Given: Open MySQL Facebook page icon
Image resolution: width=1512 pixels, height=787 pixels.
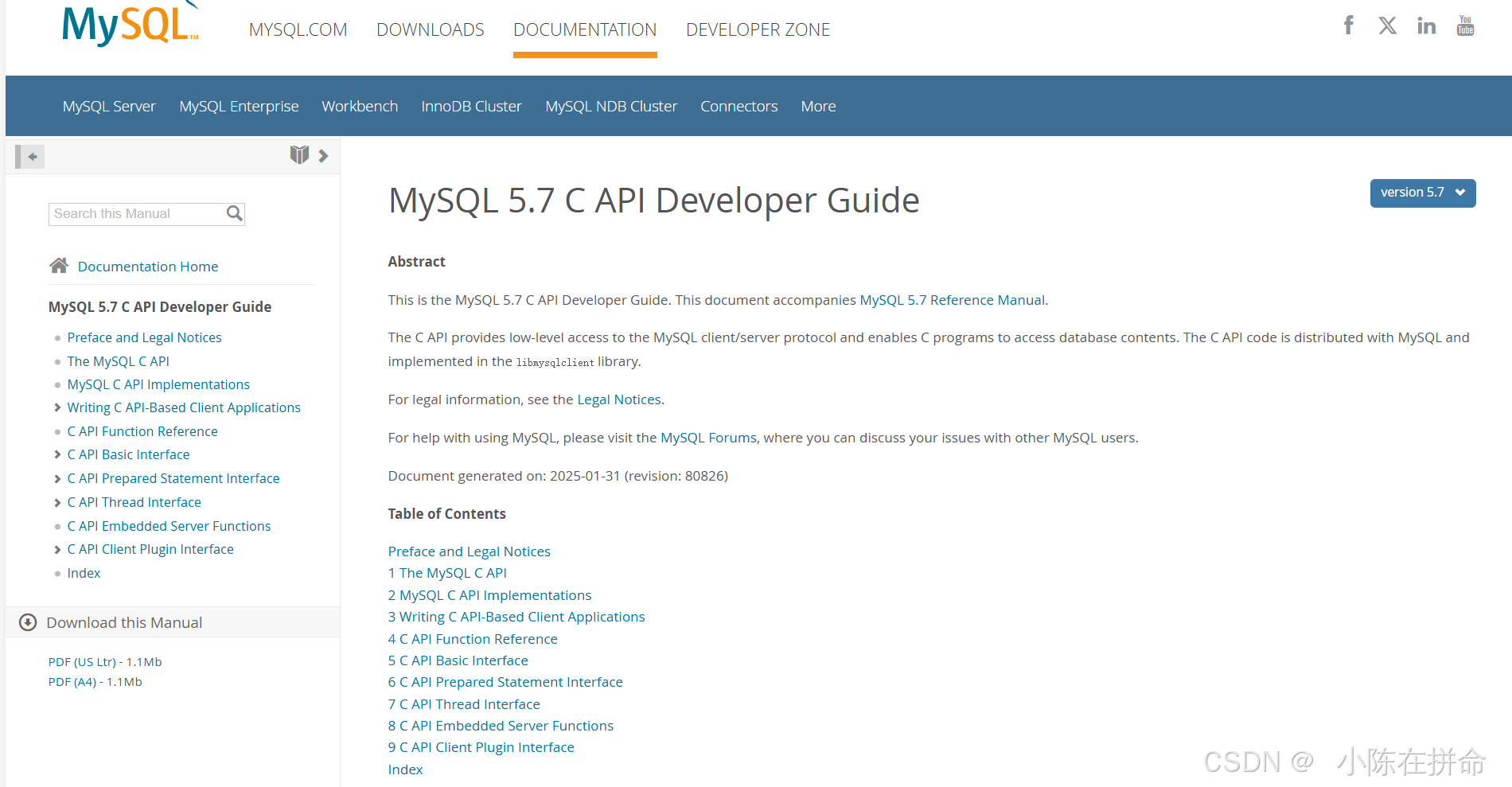Looking at the screenshot, I should 1349,25.
